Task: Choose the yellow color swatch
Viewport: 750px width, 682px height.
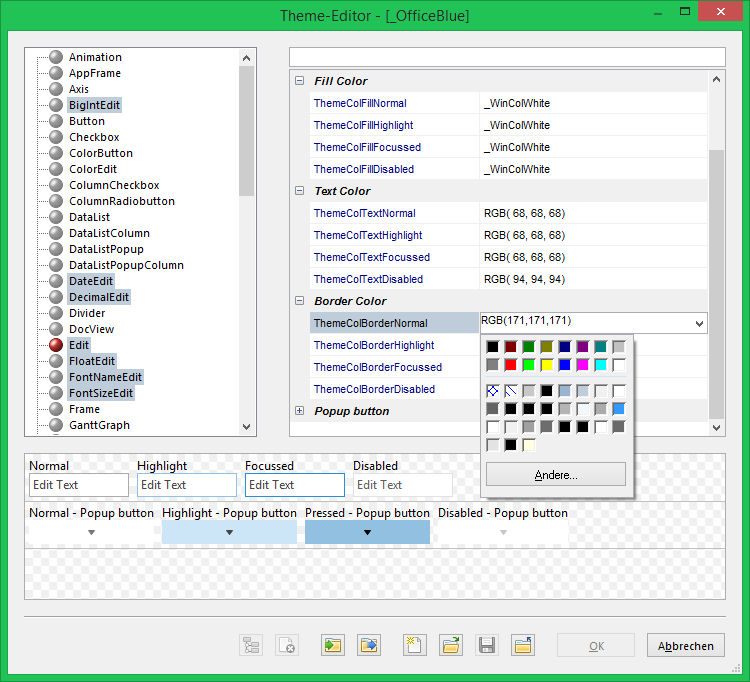Action: point(546,365)
